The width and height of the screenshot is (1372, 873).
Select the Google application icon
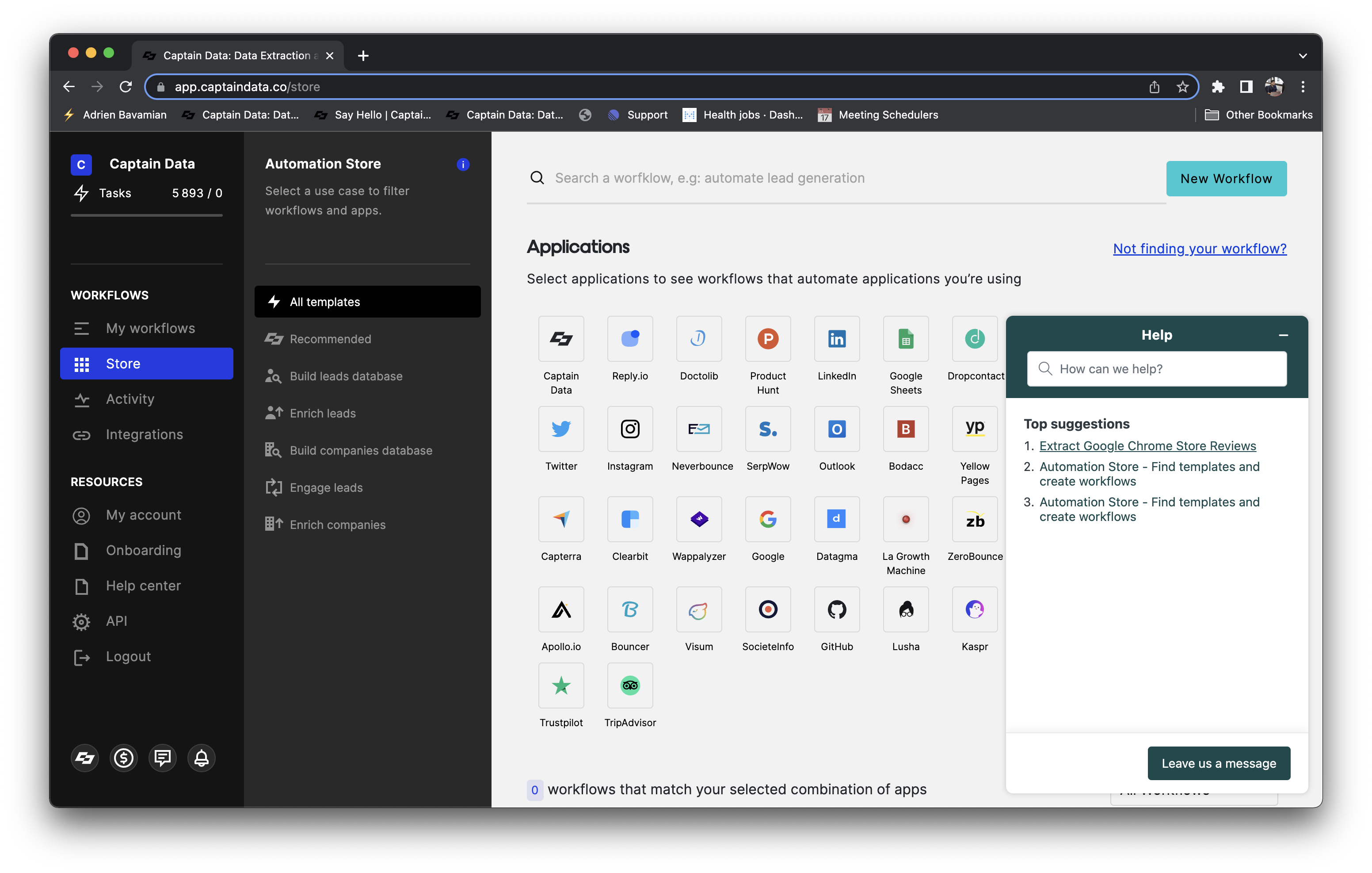click(x=767, y=519)
